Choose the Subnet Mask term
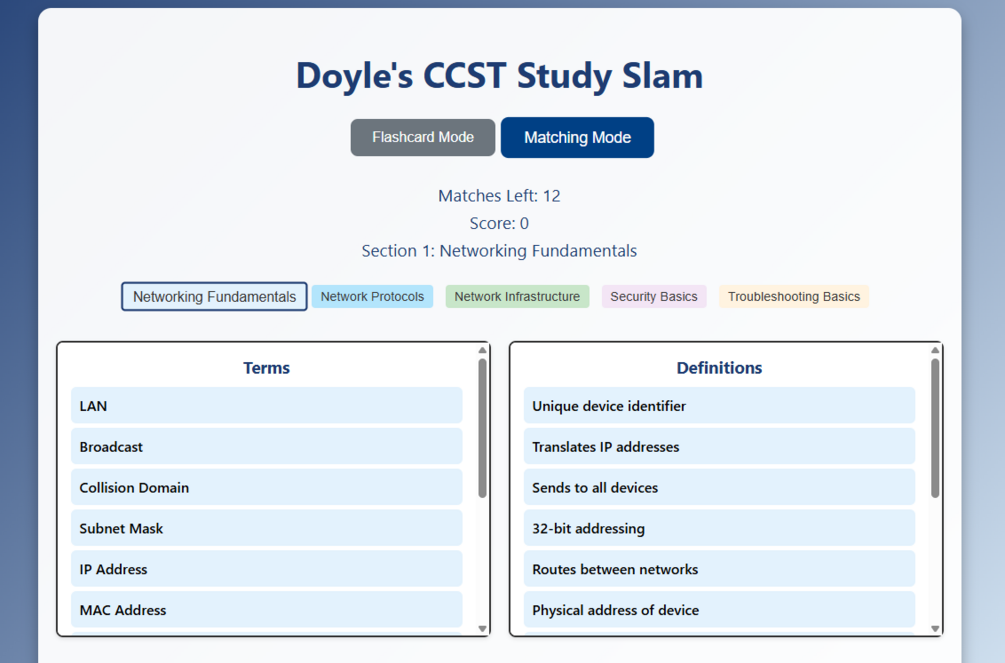The width and height of the screenshot is (1005, 663). click(267, 528)
